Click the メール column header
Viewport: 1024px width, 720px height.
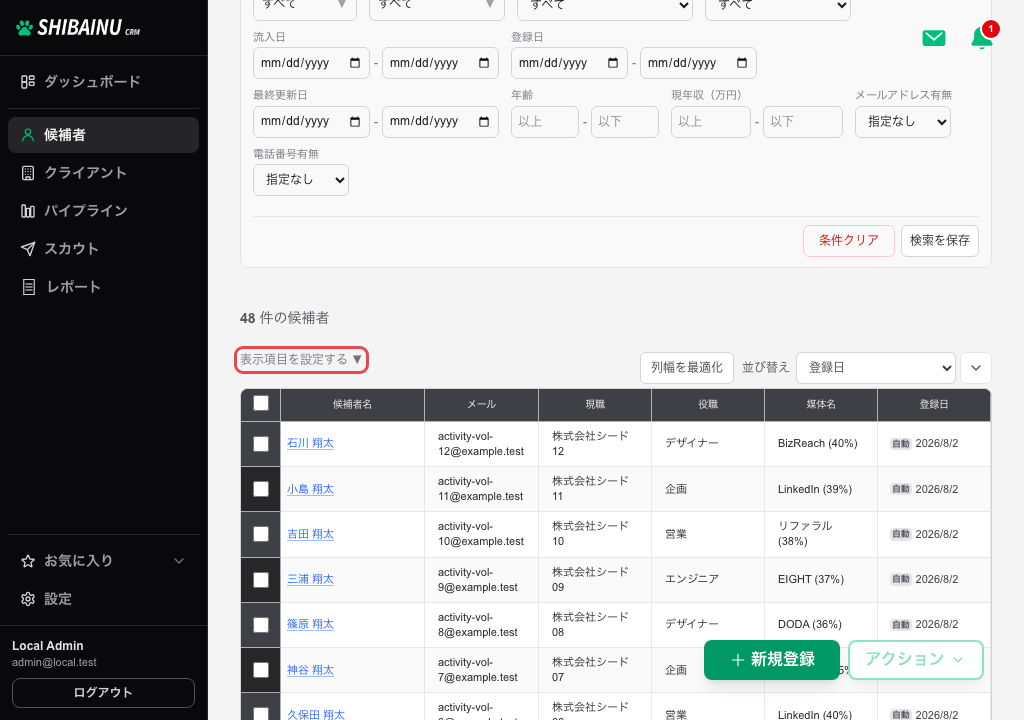pyautogui.click(x=481, y=404)
